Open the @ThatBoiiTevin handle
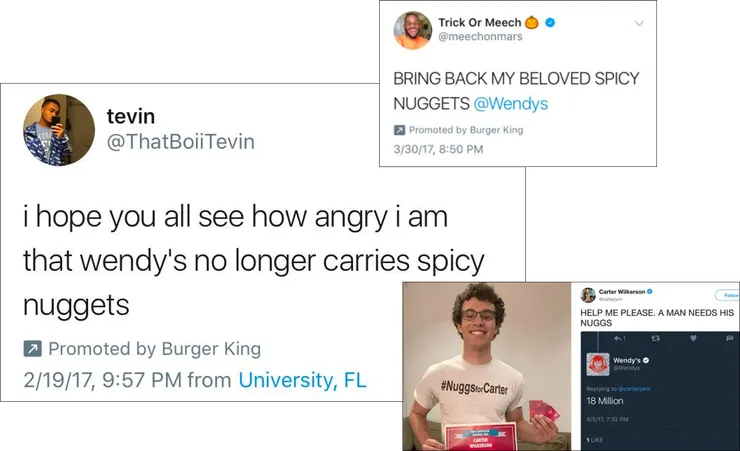 click(x=181, y=142)
